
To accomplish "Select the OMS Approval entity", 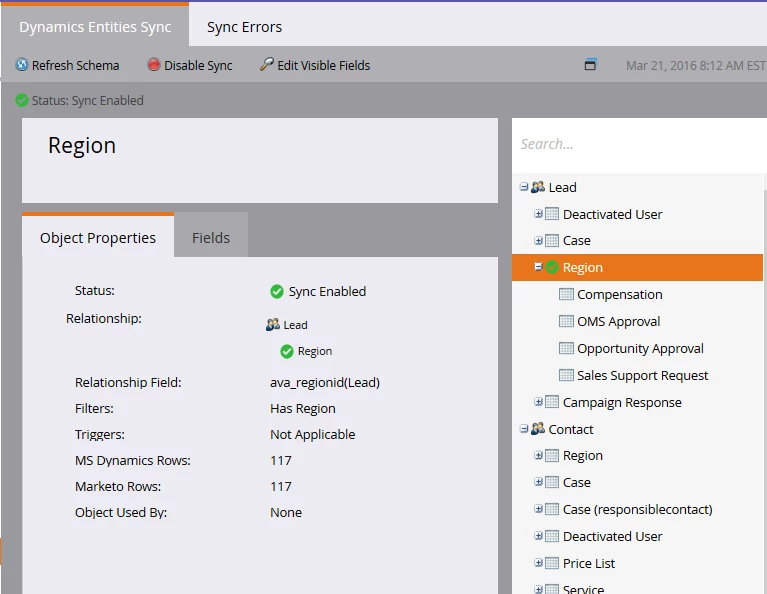I will point(618,321).
